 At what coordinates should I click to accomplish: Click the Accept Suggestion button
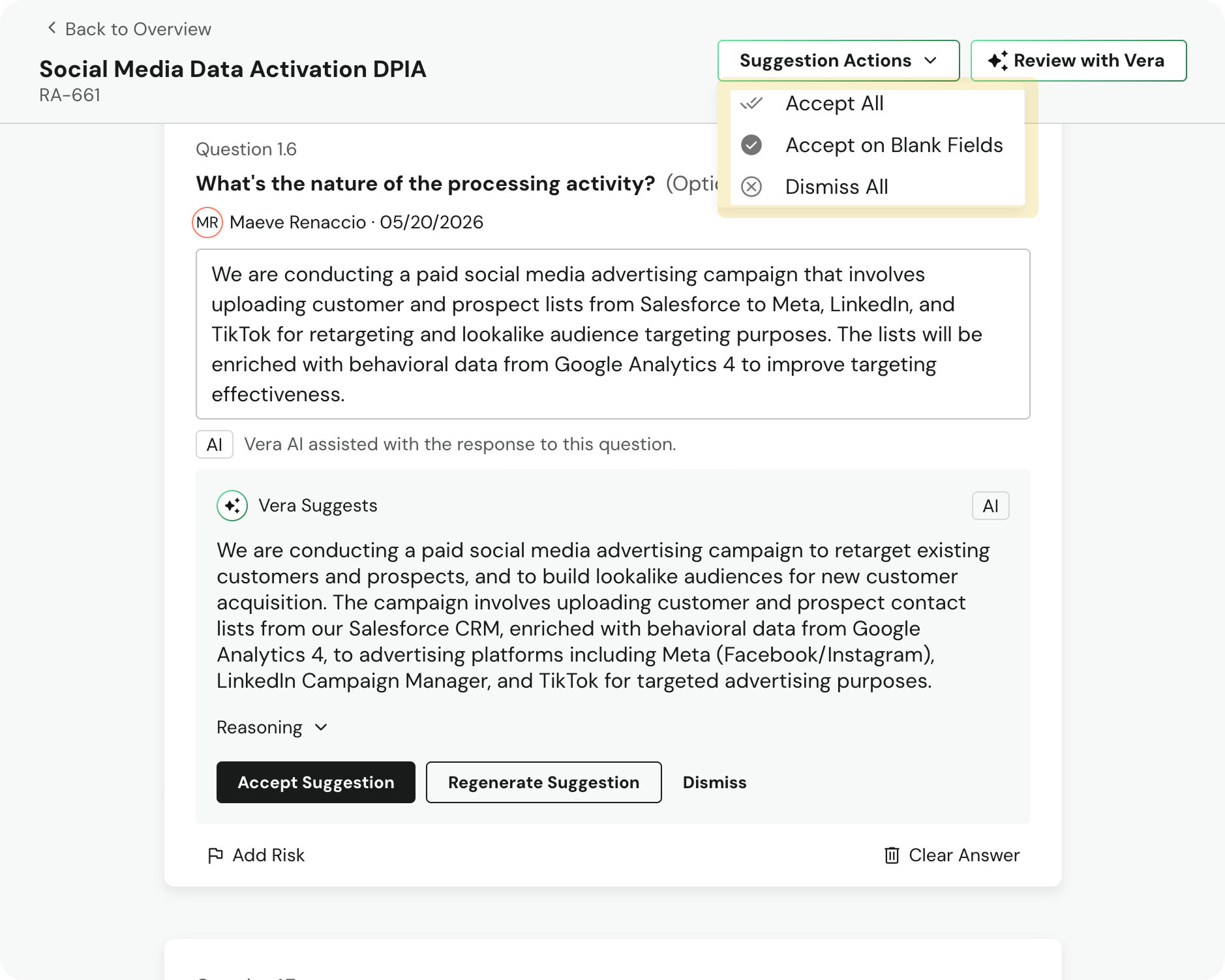coord(316,782)
